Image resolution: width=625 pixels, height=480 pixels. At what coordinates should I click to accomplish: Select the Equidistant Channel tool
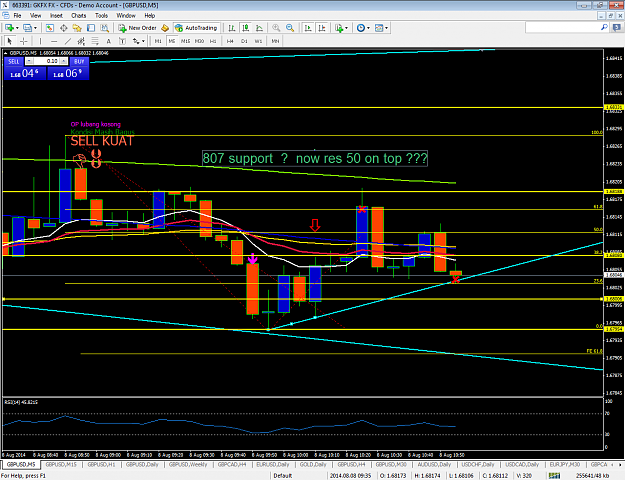tap(81, 41)
